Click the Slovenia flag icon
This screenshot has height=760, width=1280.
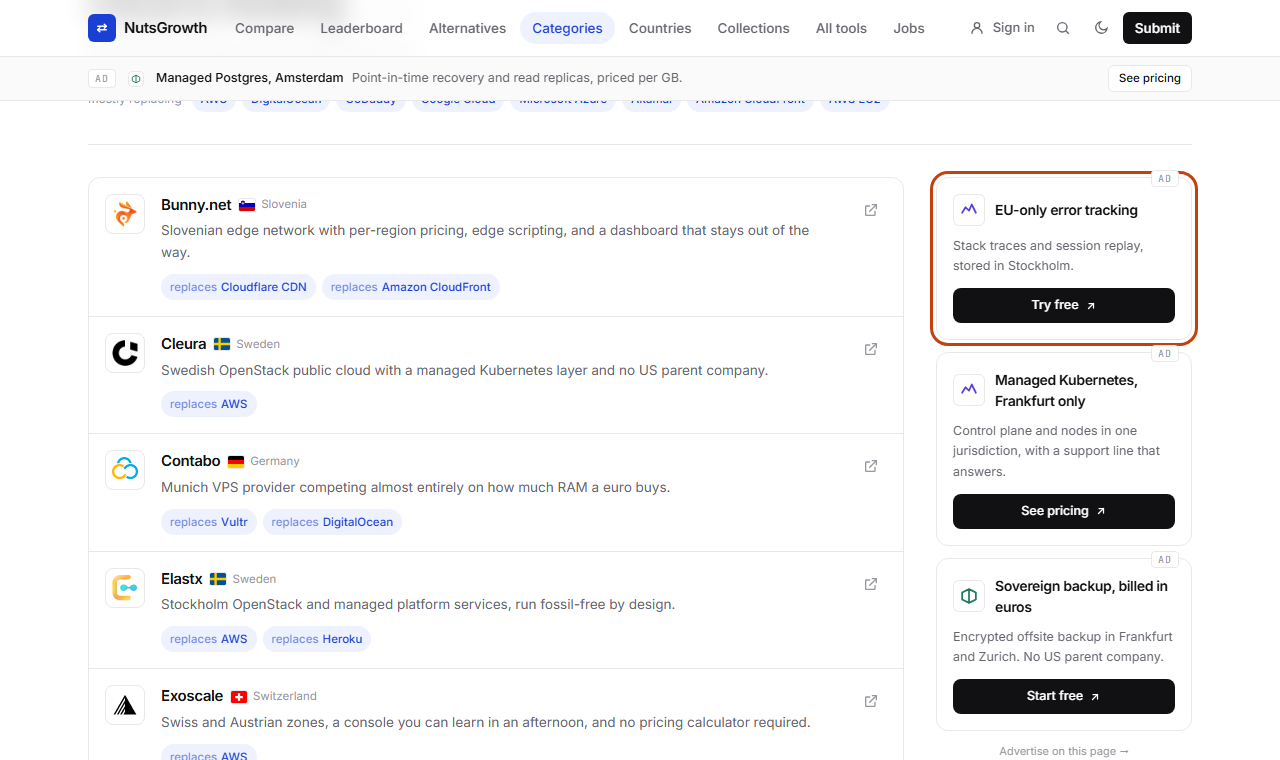tap(247, 205)
